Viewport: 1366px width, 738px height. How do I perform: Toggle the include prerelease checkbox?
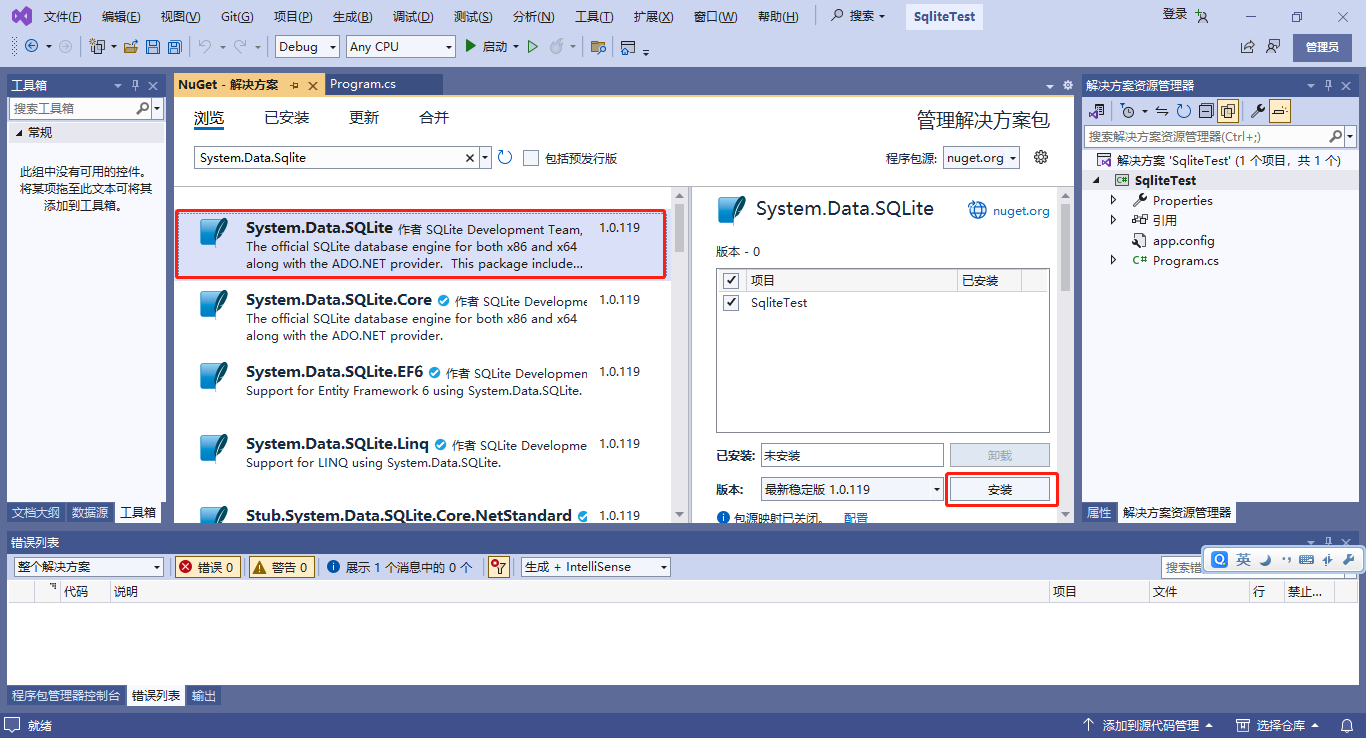tap(531, 158)
